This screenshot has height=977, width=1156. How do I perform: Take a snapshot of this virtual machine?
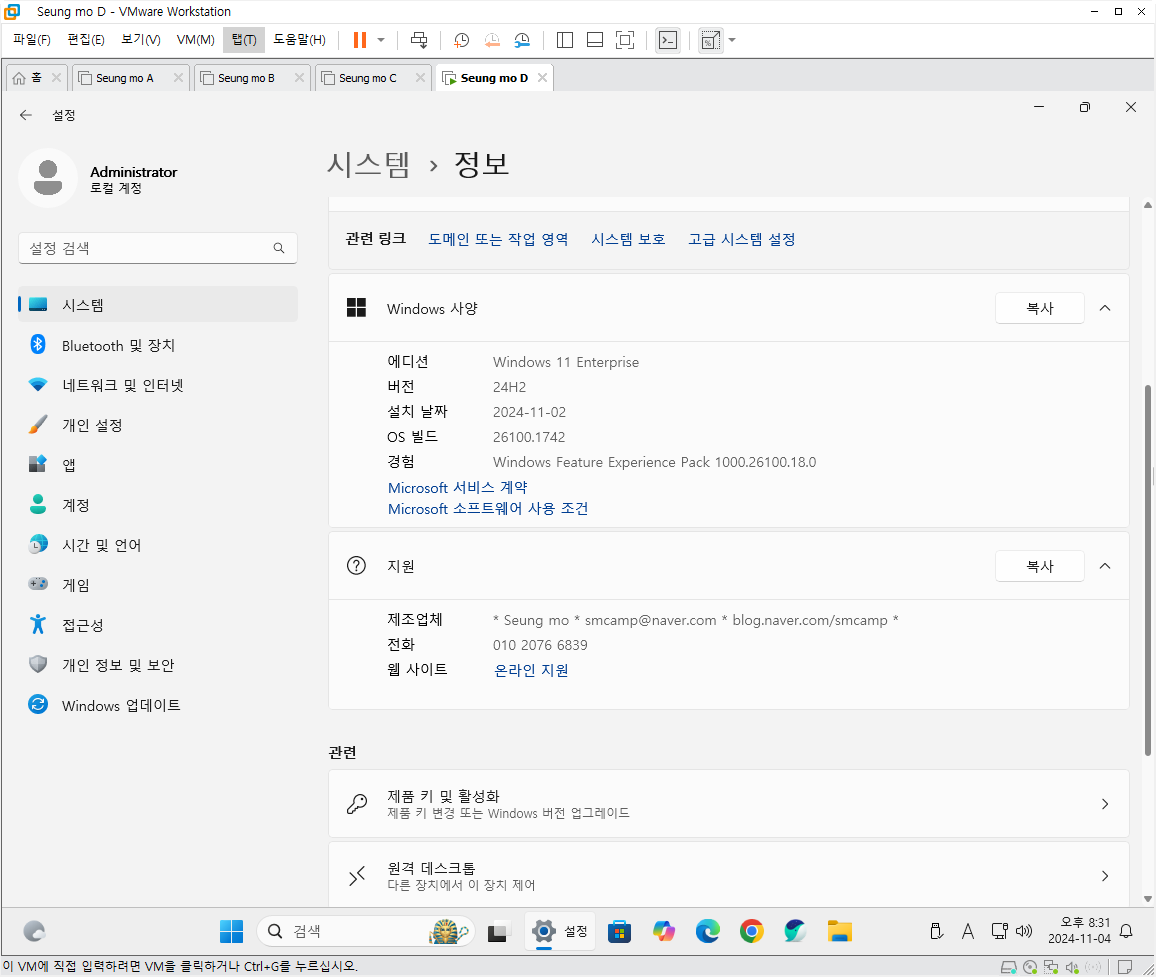point(462,40)
